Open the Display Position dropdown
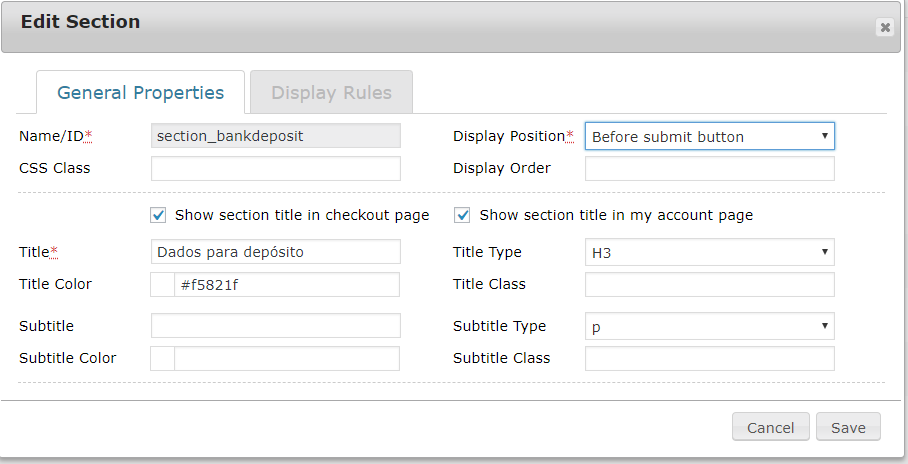Image resolution: width=908 pixels, height=464 pixels. [709, 137]
